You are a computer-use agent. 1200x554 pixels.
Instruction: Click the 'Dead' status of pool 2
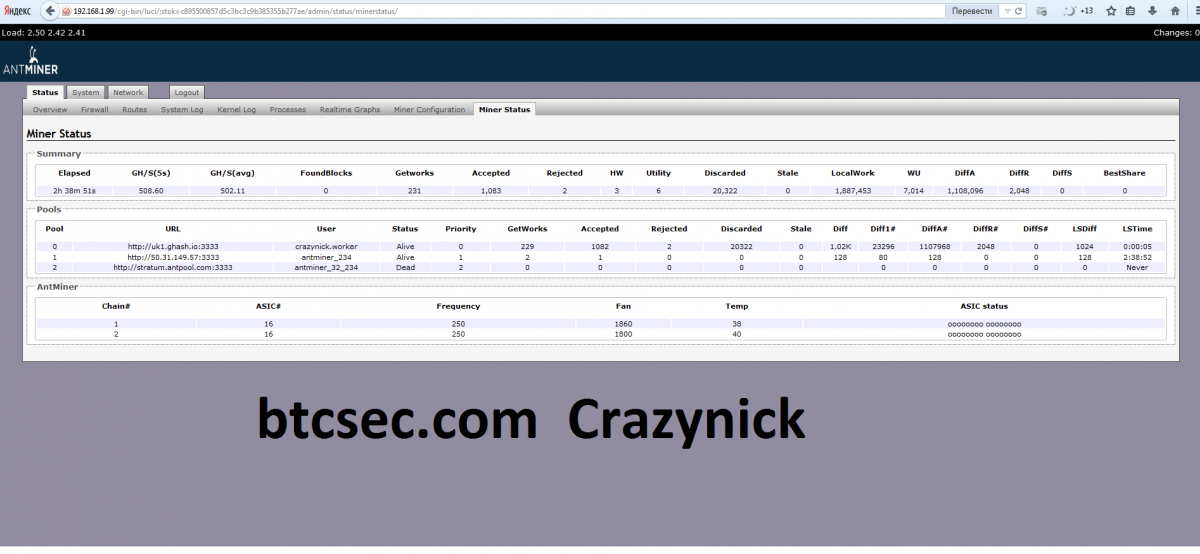click(x=405, y=267)
